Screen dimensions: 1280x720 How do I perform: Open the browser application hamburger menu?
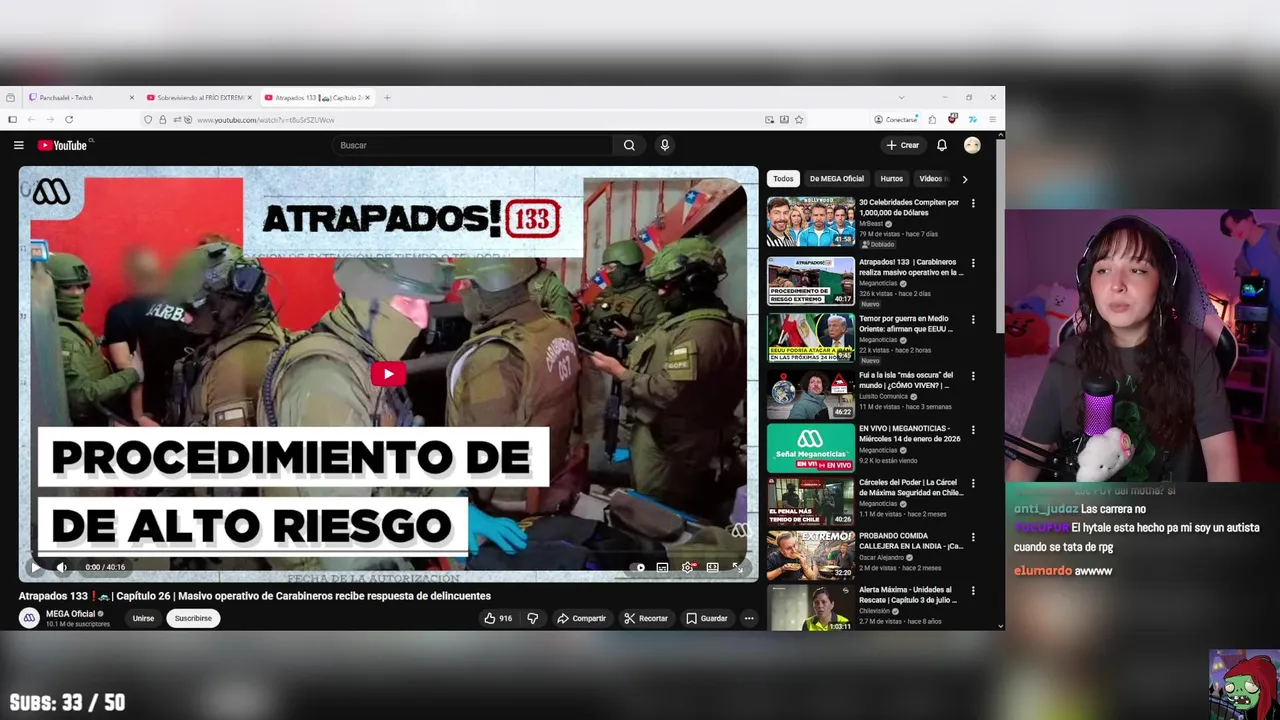pyautogui.click(x=992, y=119)
